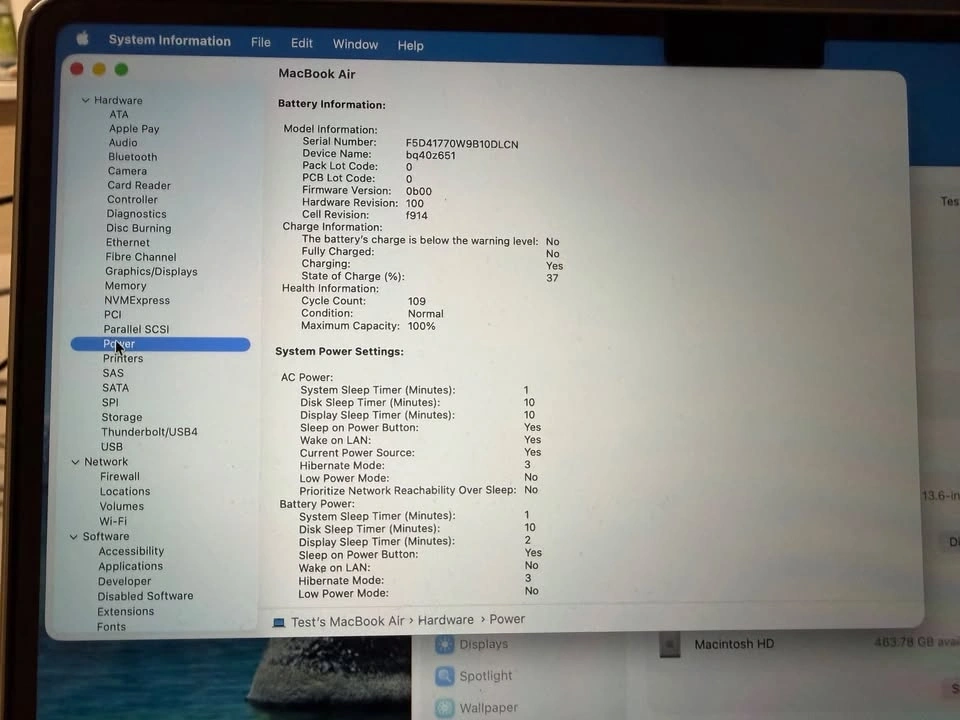The image size is (960, 720).
Task: Collapse the Network section chevron
Action: click(x=75, y=462)
